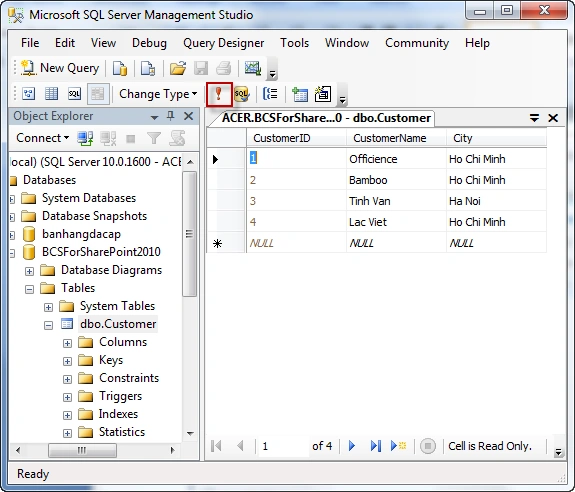The image size is (575, 492).
Task: Click the City column header
Action: (496, 138)
